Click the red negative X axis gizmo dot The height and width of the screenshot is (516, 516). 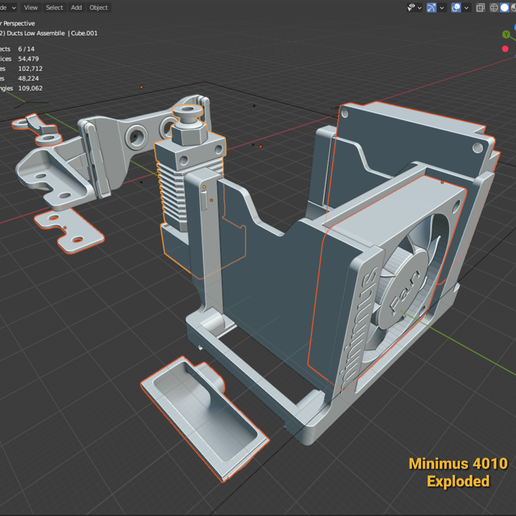point(505,49)
